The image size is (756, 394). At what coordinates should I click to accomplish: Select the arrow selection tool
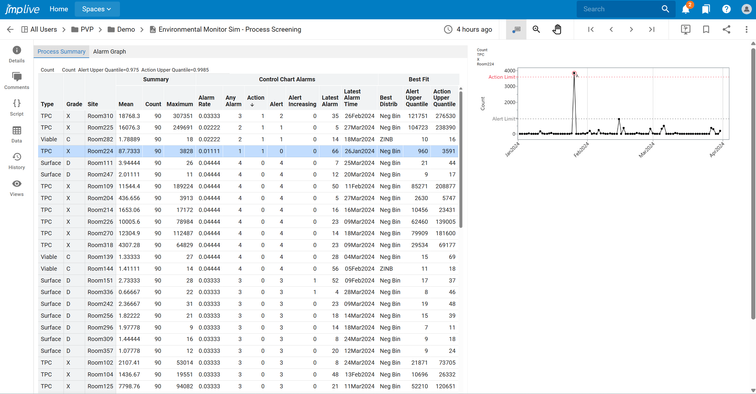pyautogui.click(x=516, y=29)
